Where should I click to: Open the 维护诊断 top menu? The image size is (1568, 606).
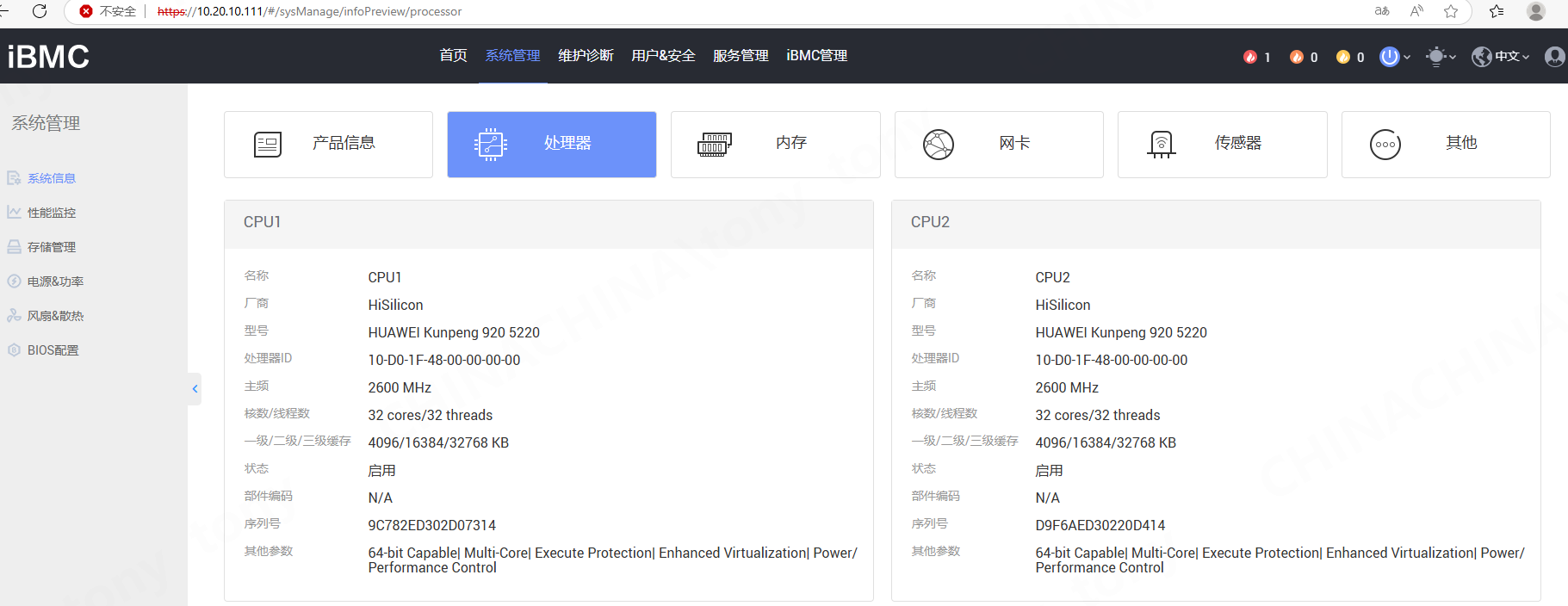click(586, 56)
